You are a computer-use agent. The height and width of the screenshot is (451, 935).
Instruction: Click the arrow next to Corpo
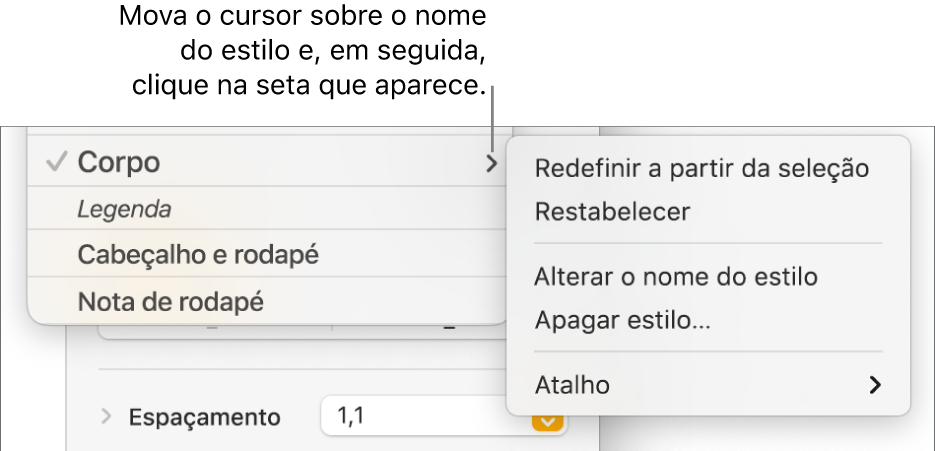[491, 163]
